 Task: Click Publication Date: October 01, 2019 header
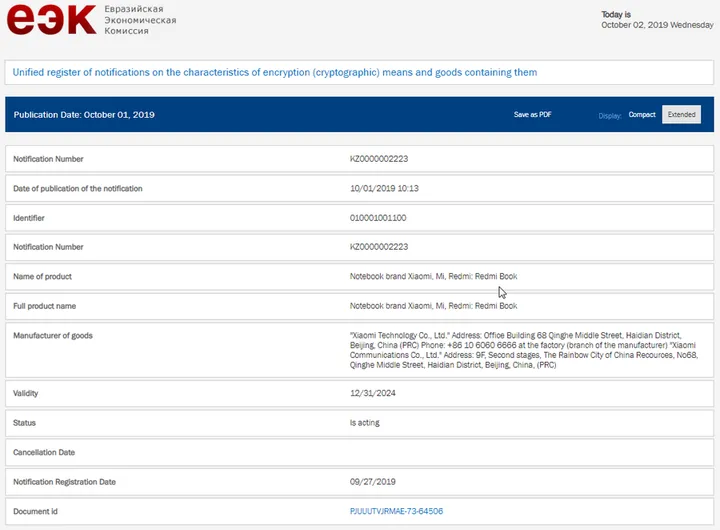(84, 115)
